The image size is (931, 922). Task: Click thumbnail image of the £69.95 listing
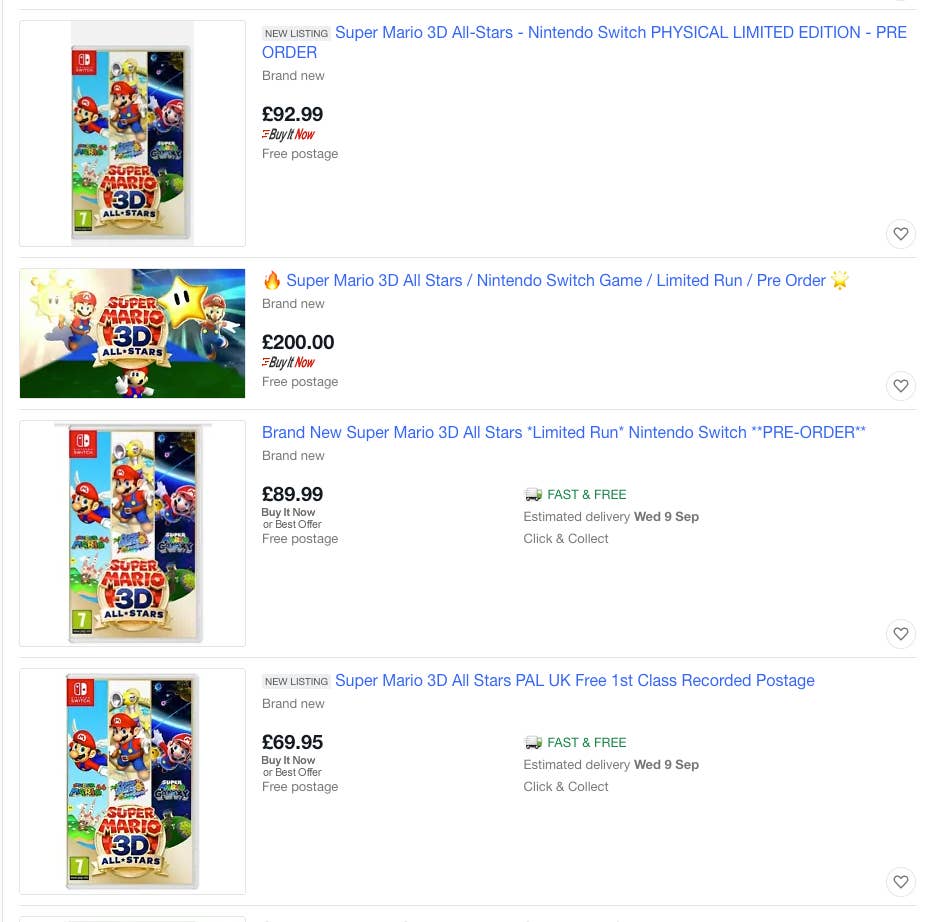[132, 781]
